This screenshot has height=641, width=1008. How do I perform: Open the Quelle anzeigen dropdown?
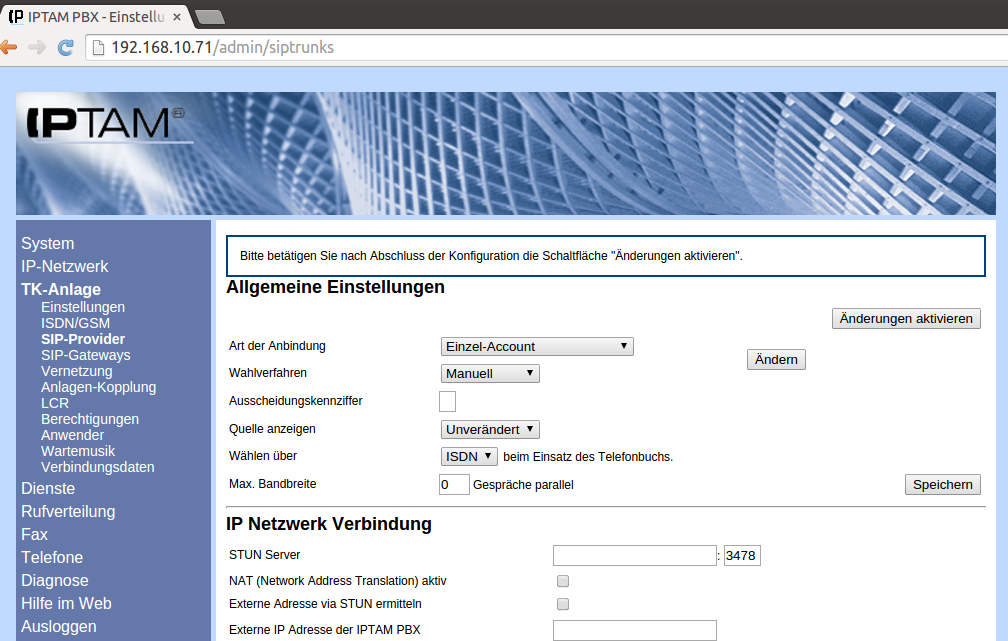tap(490, 429)
